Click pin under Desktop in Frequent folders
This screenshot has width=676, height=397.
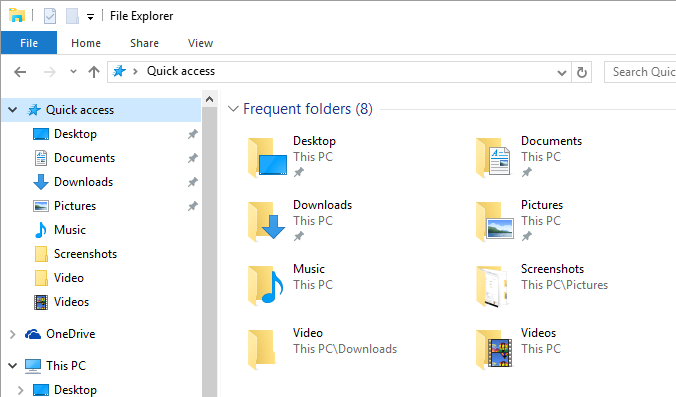299,172
